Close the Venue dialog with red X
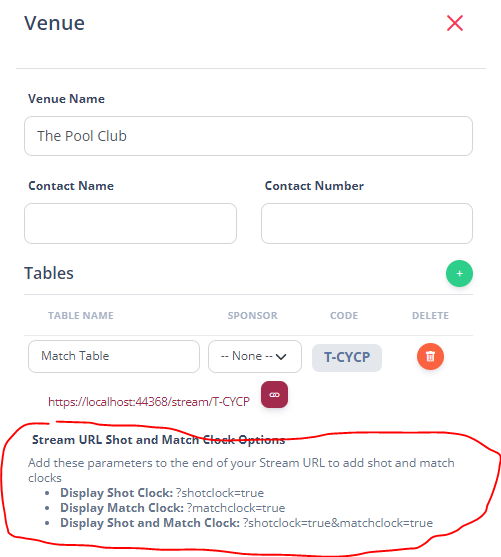Screen dimensions: 501x557 [x=454, y=23]
